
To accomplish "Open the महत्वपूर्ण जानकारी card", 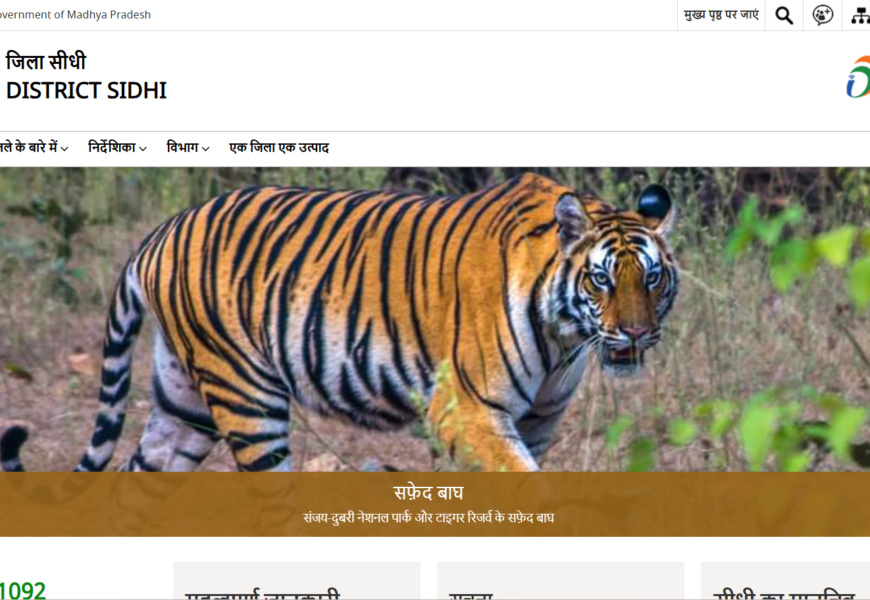I will [297, 581].
